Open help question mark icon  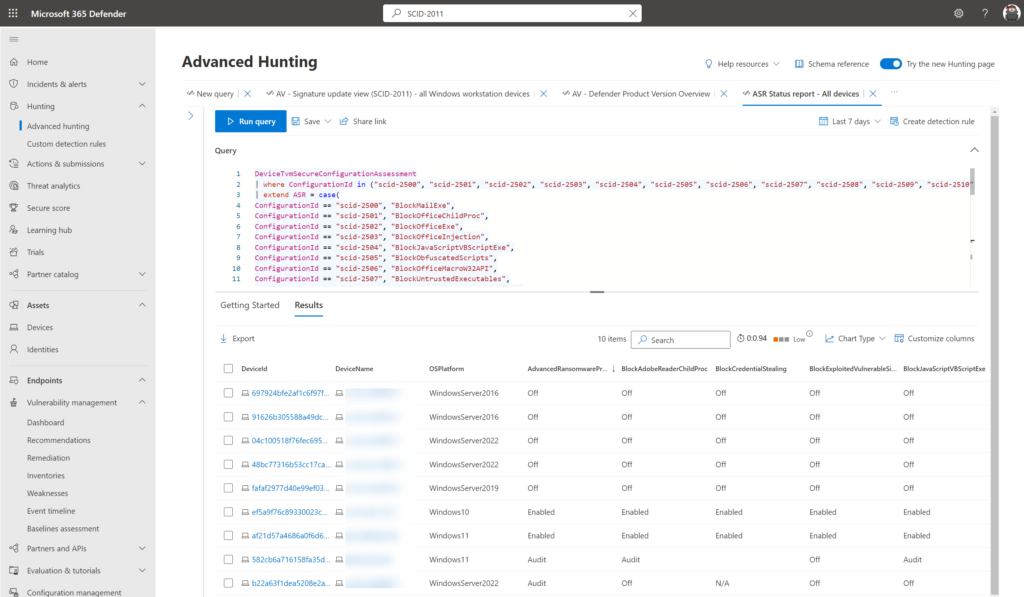985,13
